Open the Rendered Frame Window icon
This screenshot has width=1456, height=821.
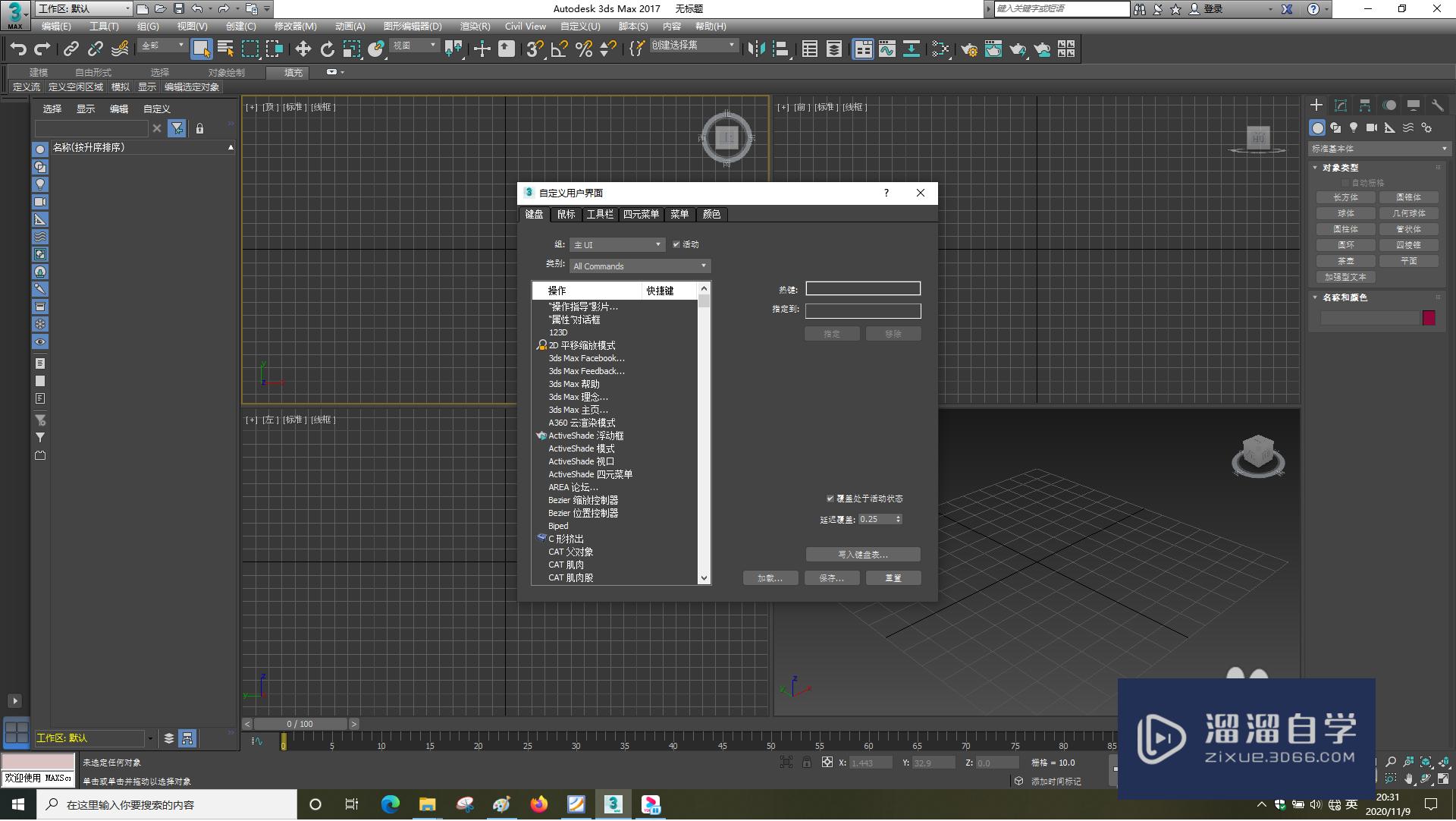[993, 49]
